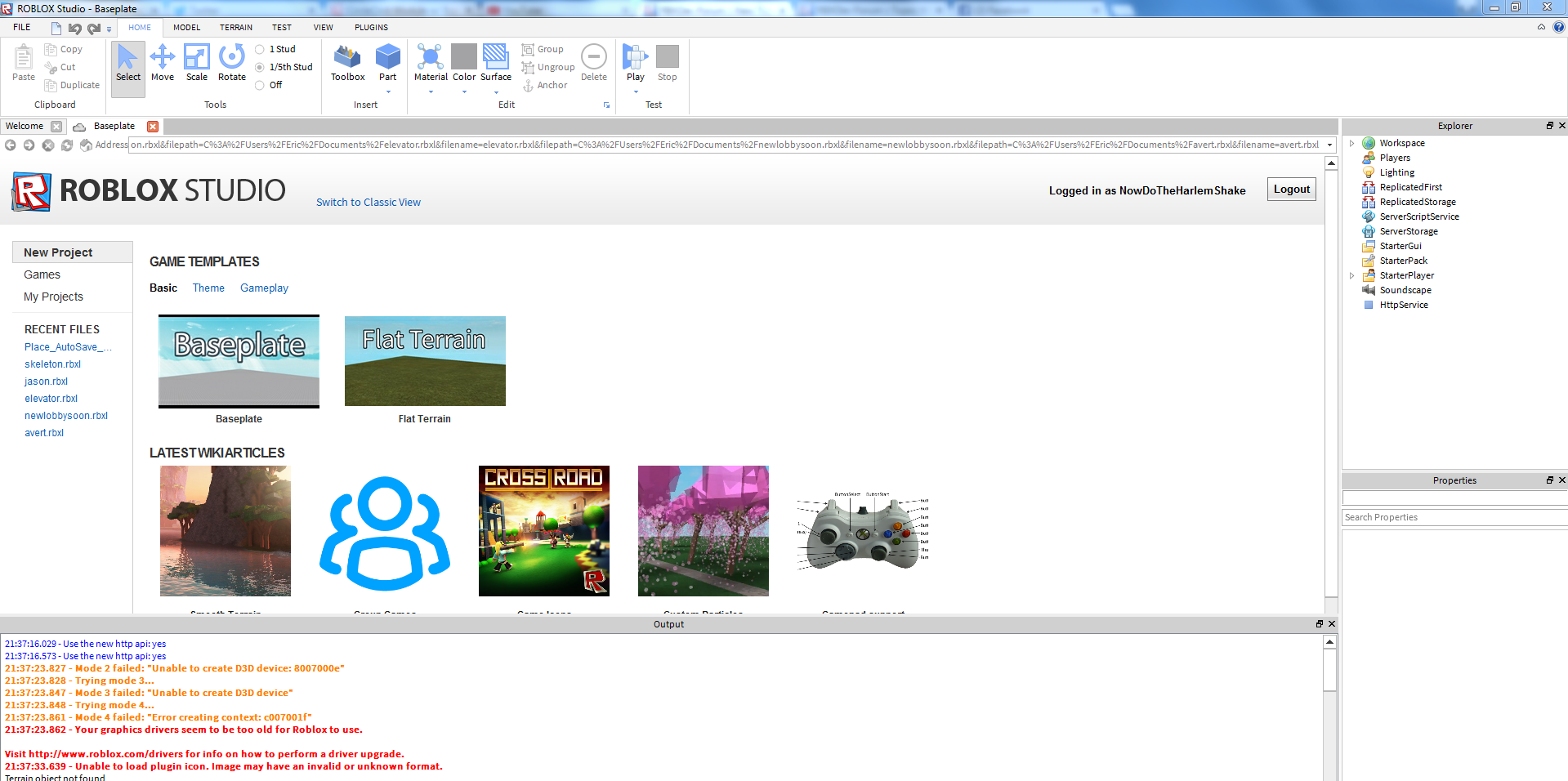Choose the Baseplate template thumbnail
Screen dimensions: 1568x781
pyautogui.click(x=239, y=361)
